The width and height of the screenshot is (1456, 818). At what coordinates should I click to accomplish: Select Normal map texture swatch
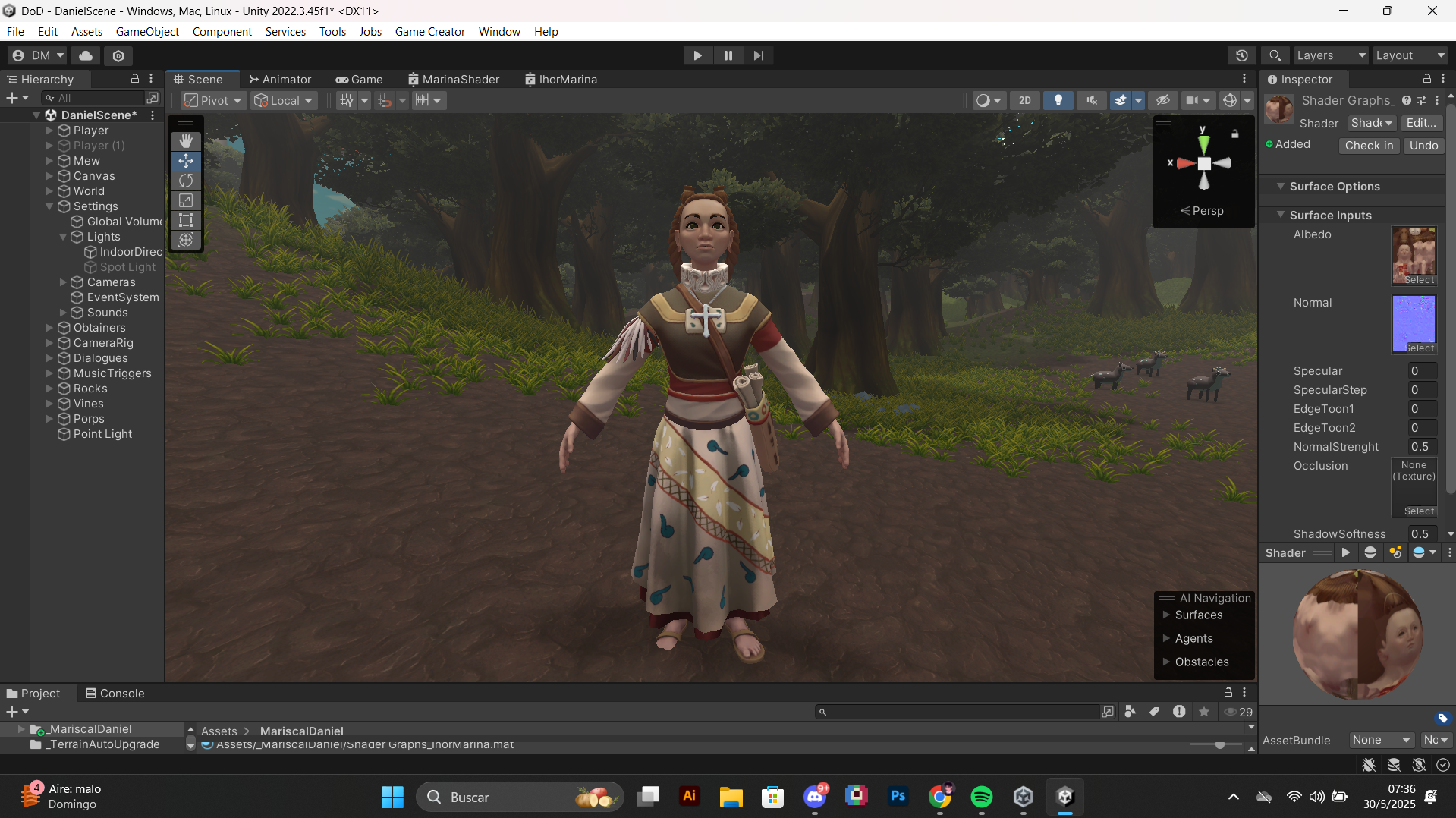pyautogui.click(x=1414, y=324)
